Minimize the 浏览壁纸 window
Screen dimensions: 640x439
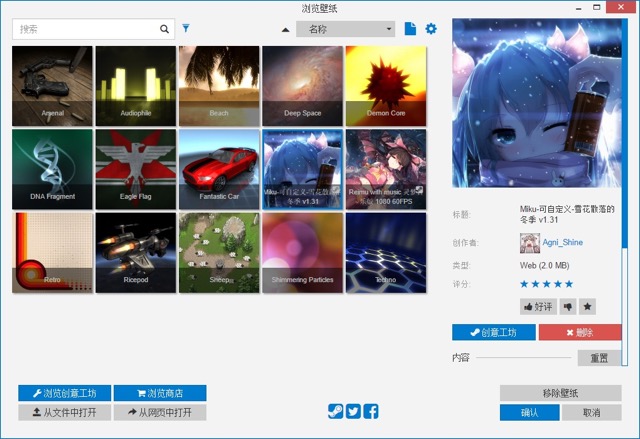579,8
